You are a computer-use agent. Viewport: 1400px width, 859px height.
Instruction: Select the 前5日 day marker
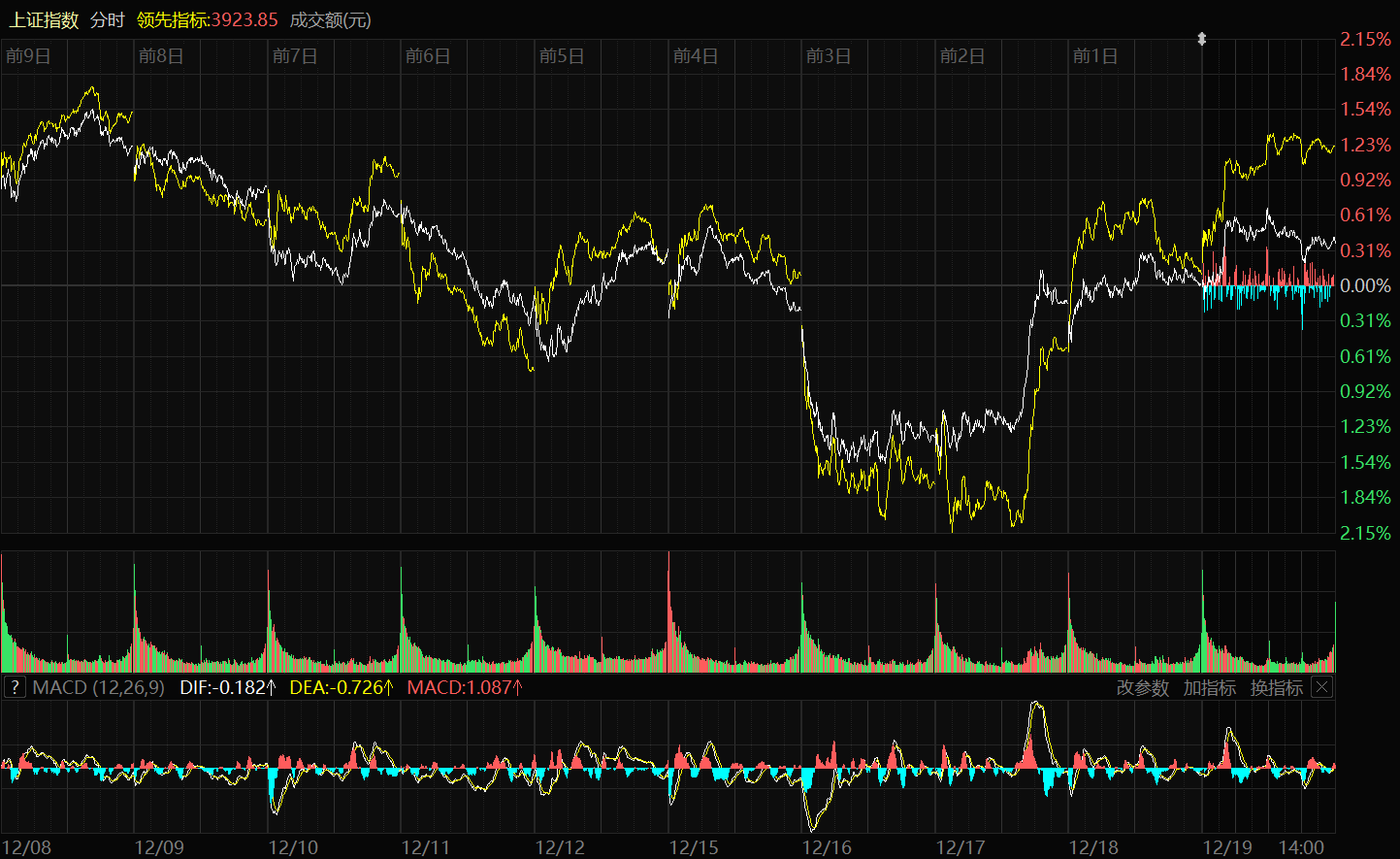tap(562, 56)
